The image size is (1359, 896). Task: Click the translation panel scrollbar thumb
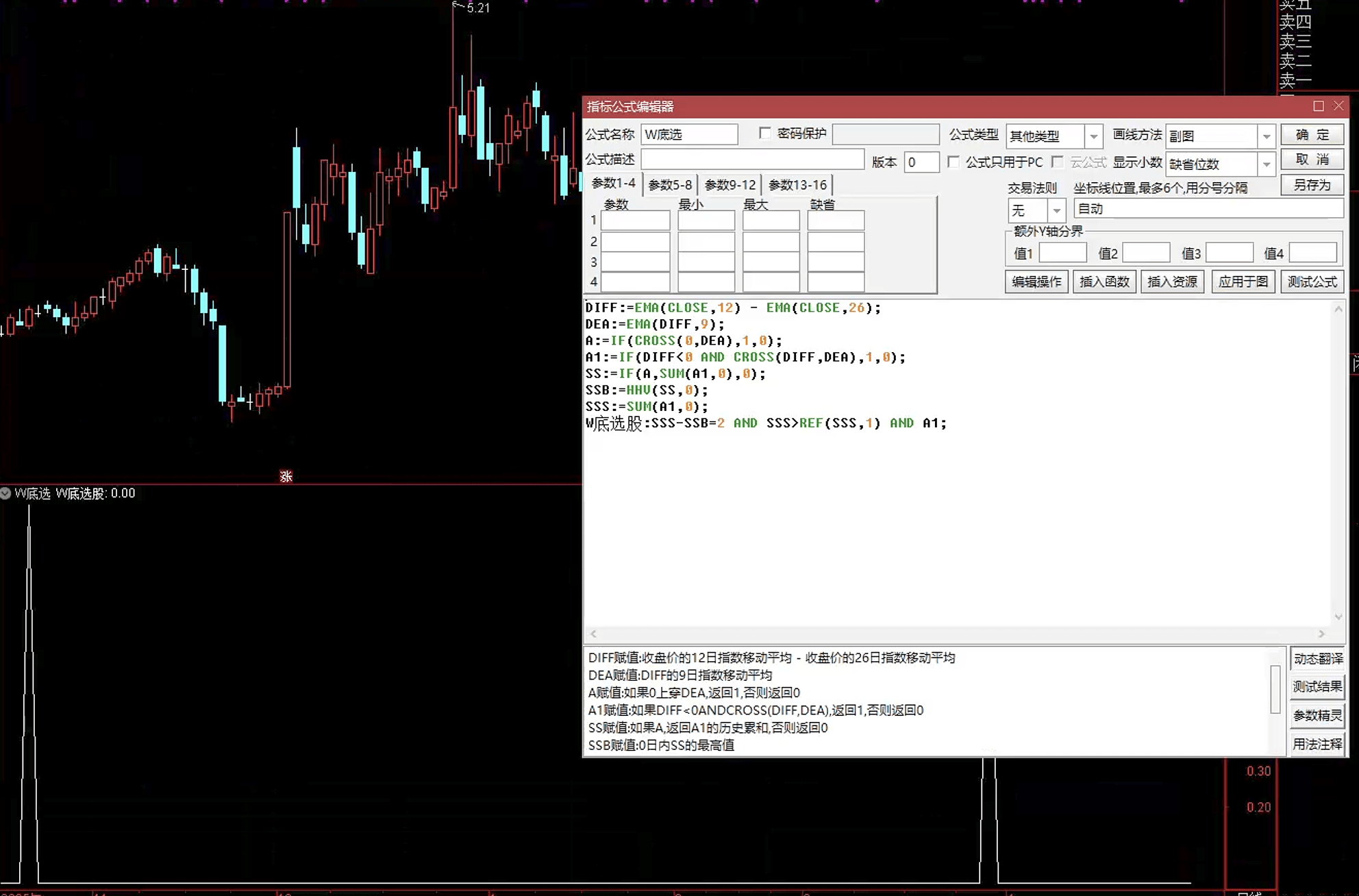click(x=1275, y=689)
